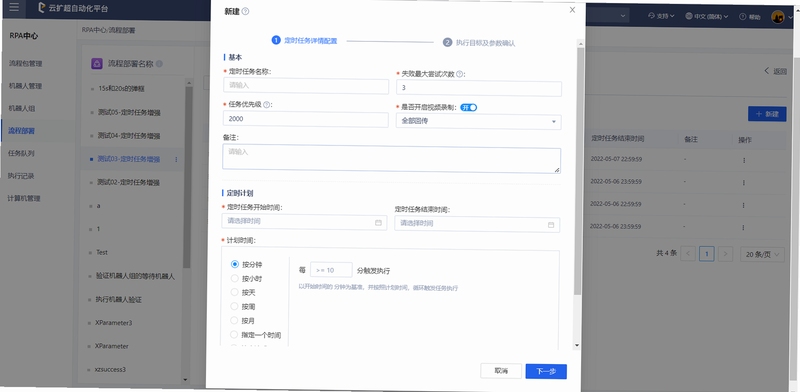Click the dialog vertical scrollbar
This screenshot has width=800, height=392.
tap(577, 171)
